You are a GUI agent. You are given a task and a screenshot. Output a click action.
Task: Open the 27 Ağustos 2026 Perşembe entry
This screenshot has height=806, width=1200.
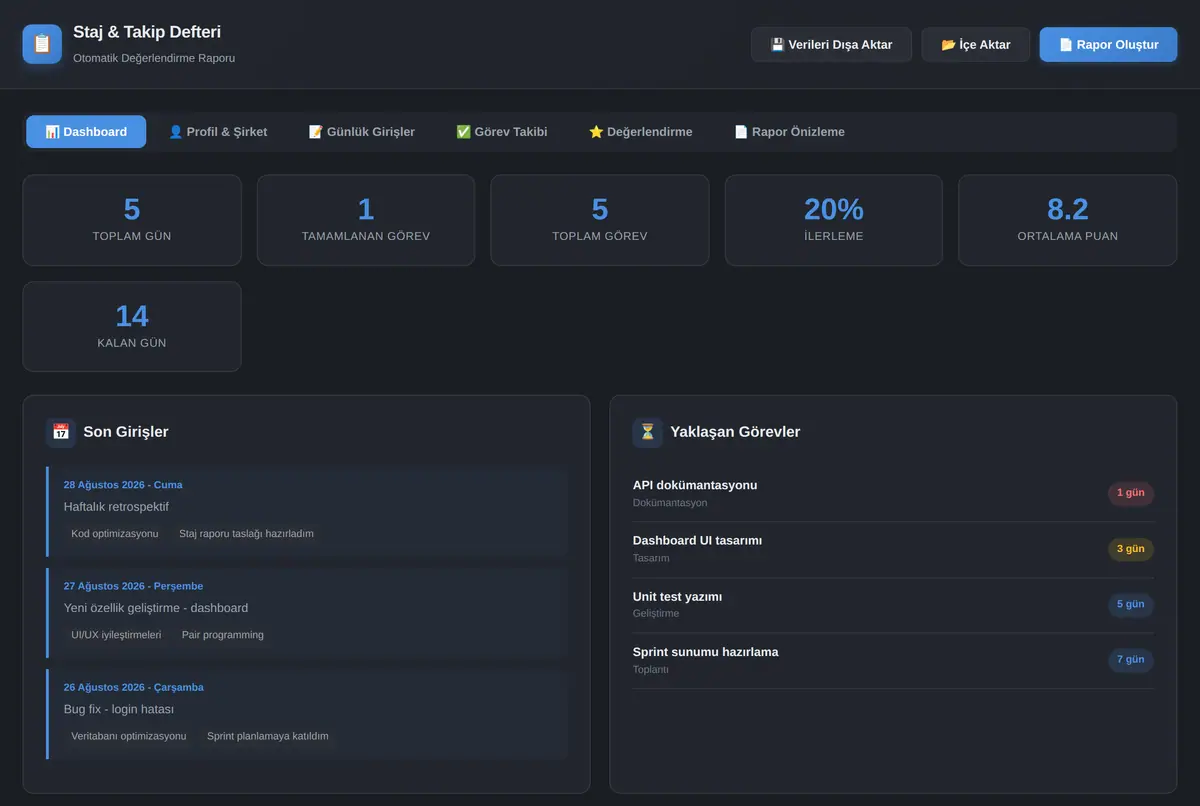[x=307, y=612]
